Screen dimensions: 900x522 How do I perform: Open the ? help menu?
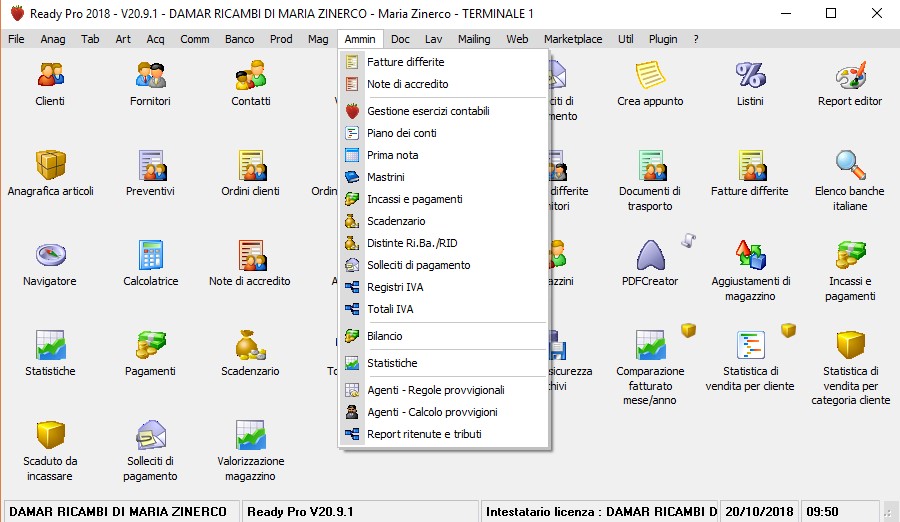[x=696, y=39]
